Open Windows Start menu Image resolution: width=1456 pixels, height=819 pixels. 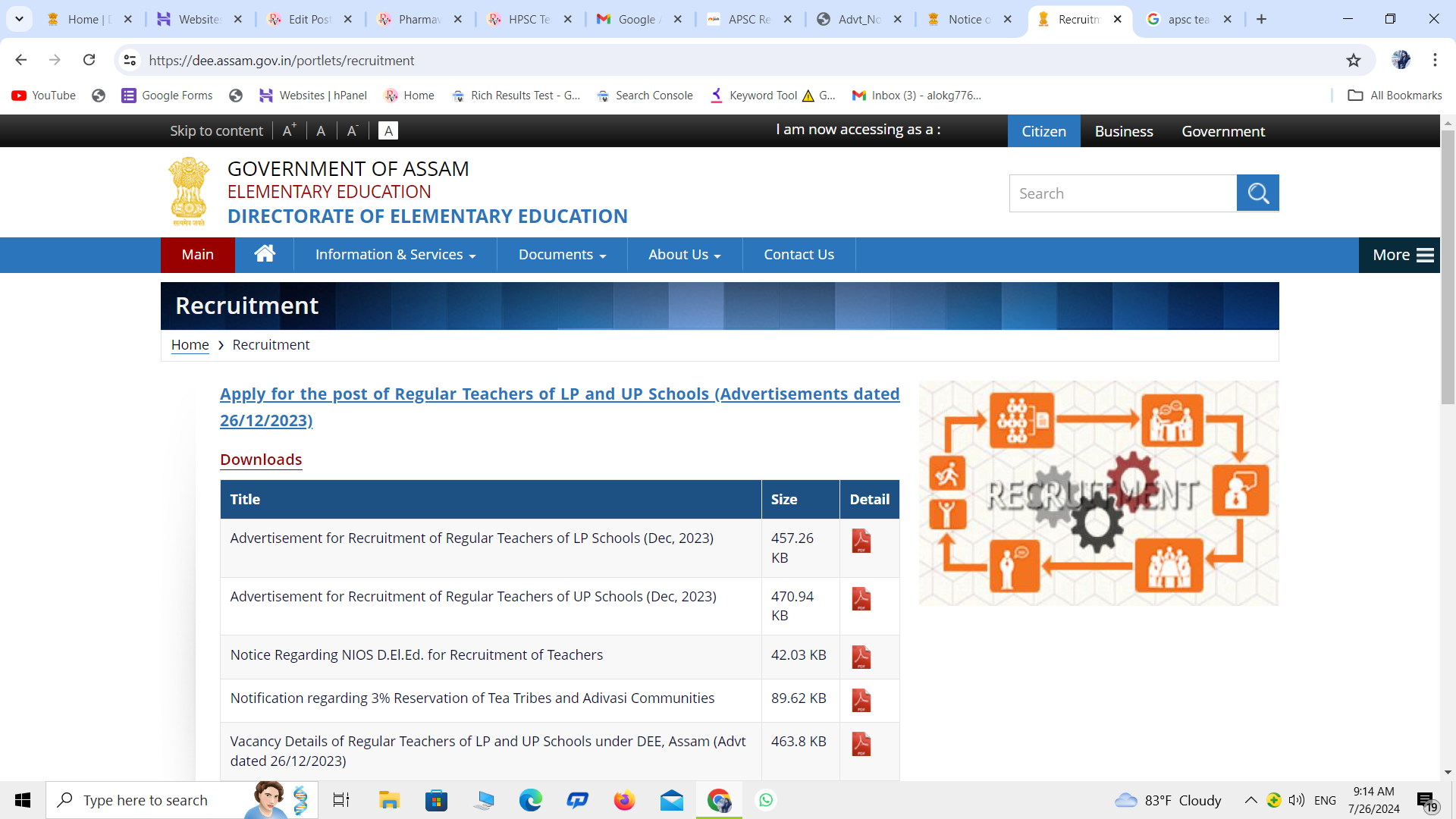coord(23,800)
